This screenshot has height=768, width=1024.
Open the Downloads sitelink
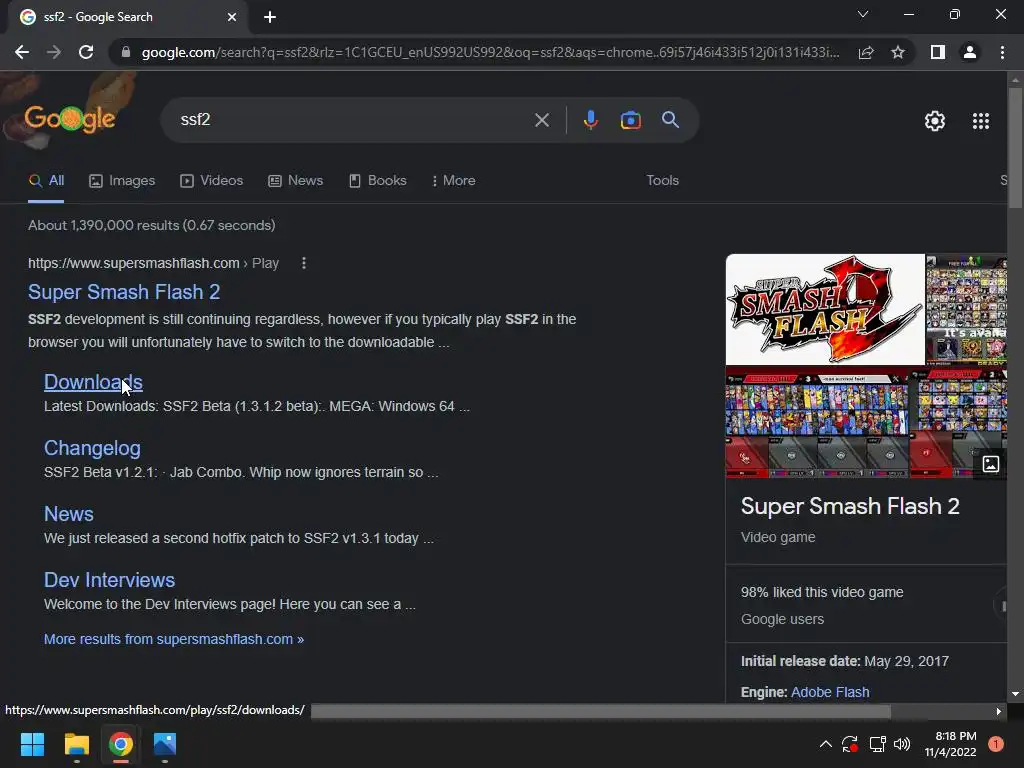[x=93, y=382]
